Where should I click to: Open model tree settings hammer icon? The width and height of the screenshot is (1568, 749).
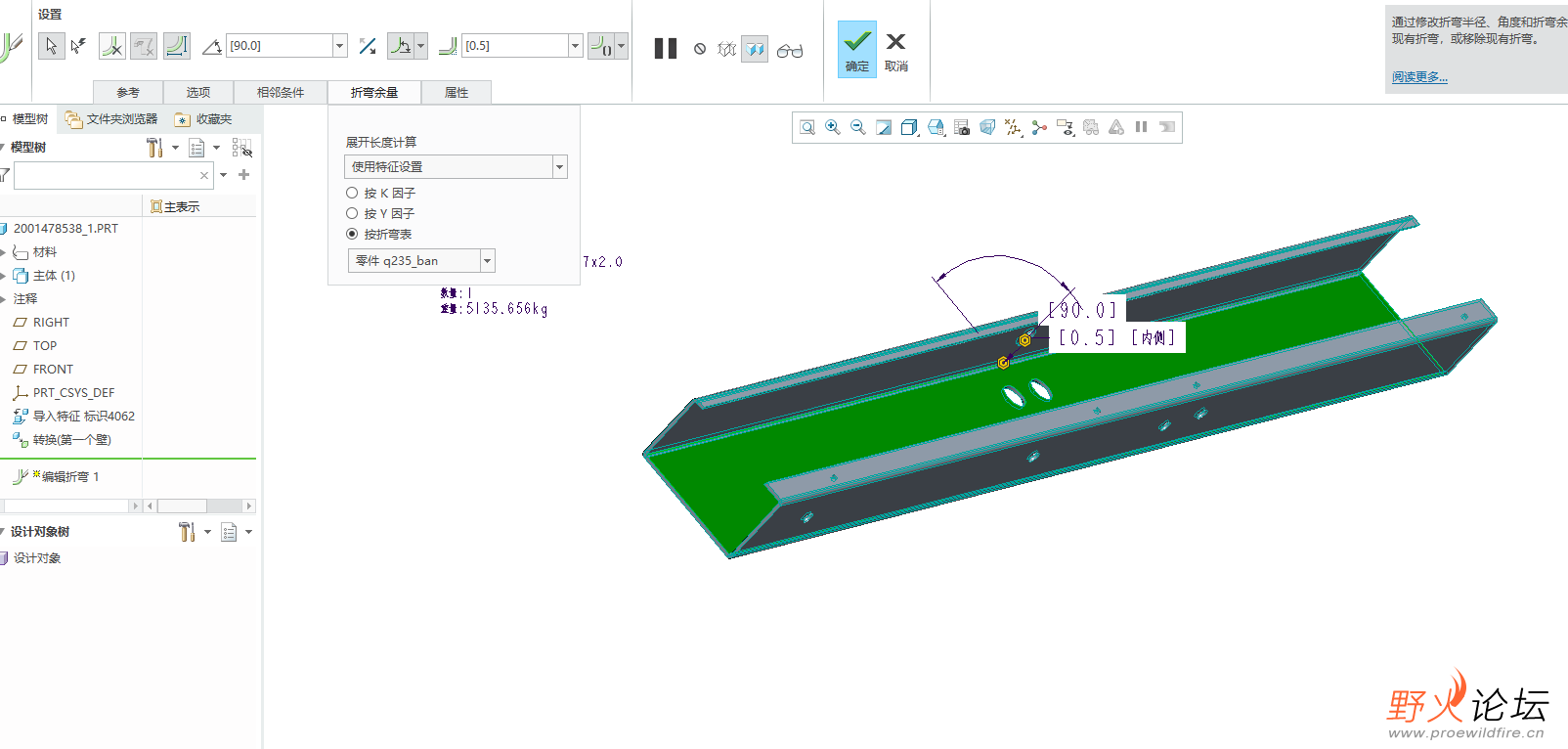[154, 148]
